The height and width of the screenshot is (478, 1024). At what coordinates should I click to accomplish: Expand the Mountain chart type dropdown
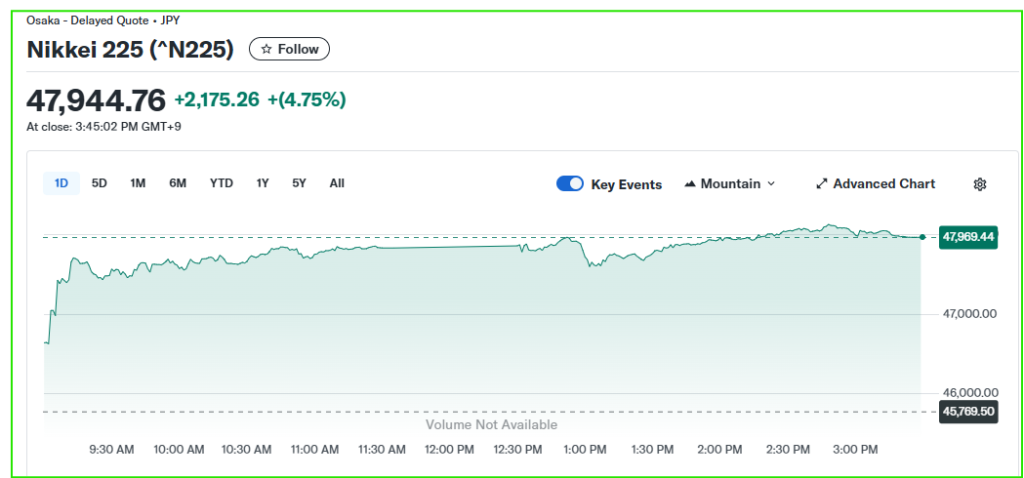pyautogui.click(x=730, y=184)
